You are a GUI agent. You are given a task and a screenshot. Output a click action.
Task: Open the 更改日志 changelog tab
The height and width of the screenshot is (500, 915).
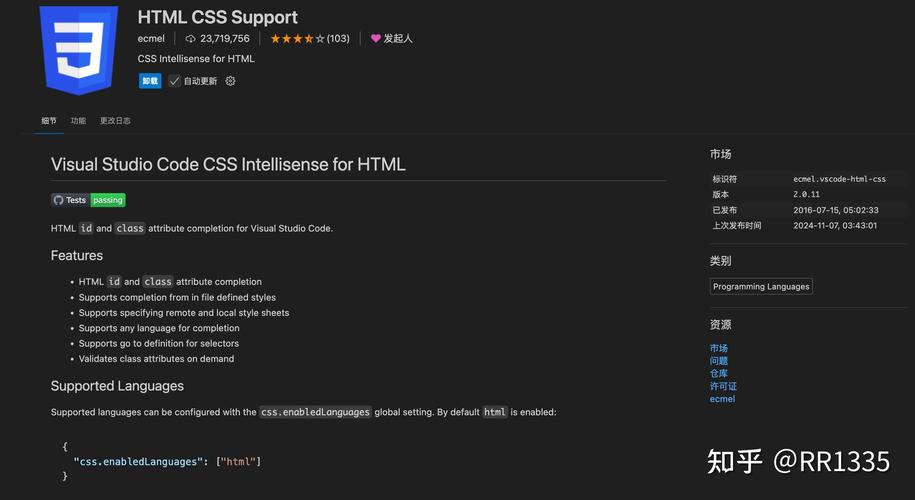115,121
